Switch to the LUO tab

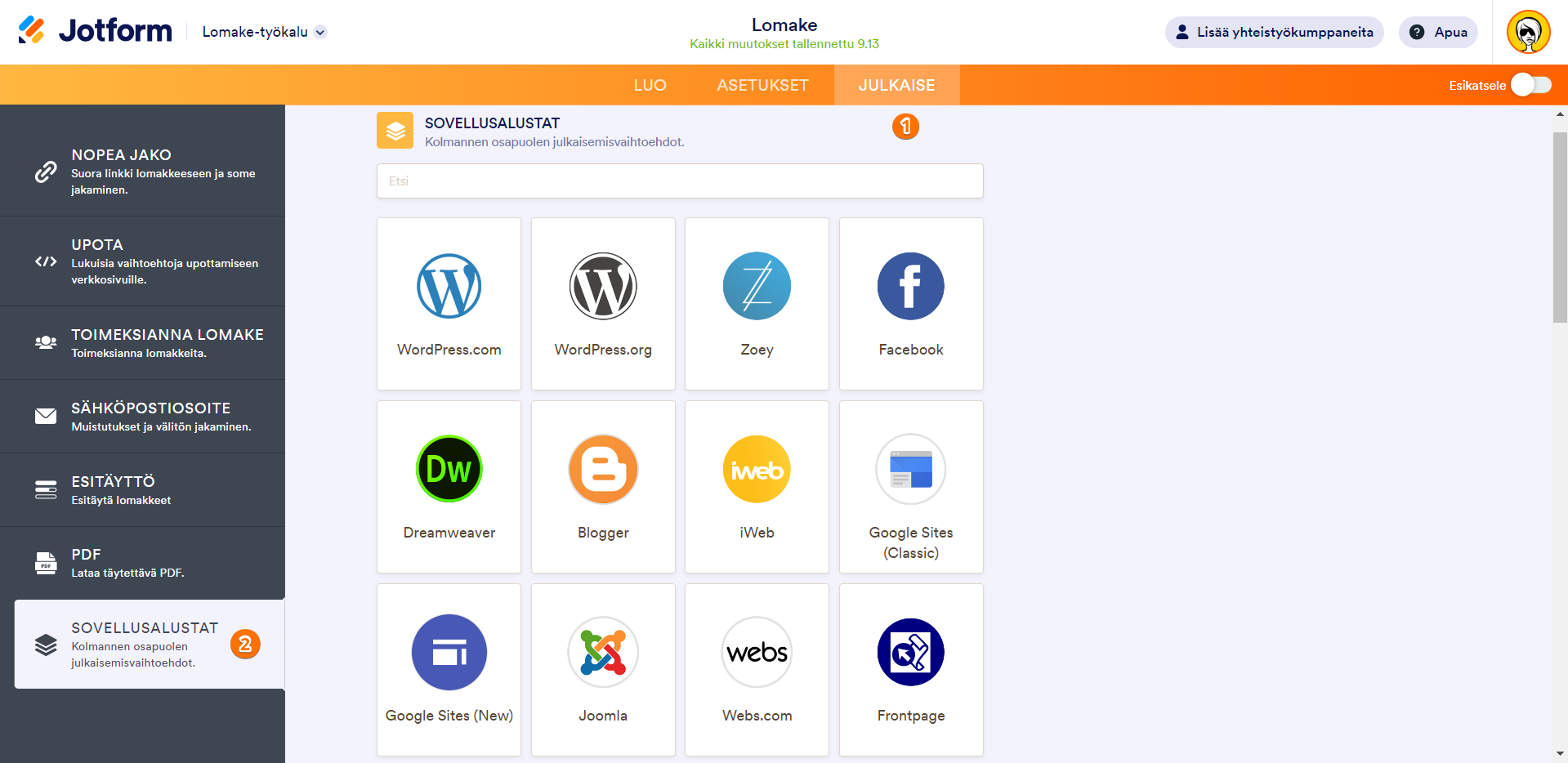(x=650, y=85)
